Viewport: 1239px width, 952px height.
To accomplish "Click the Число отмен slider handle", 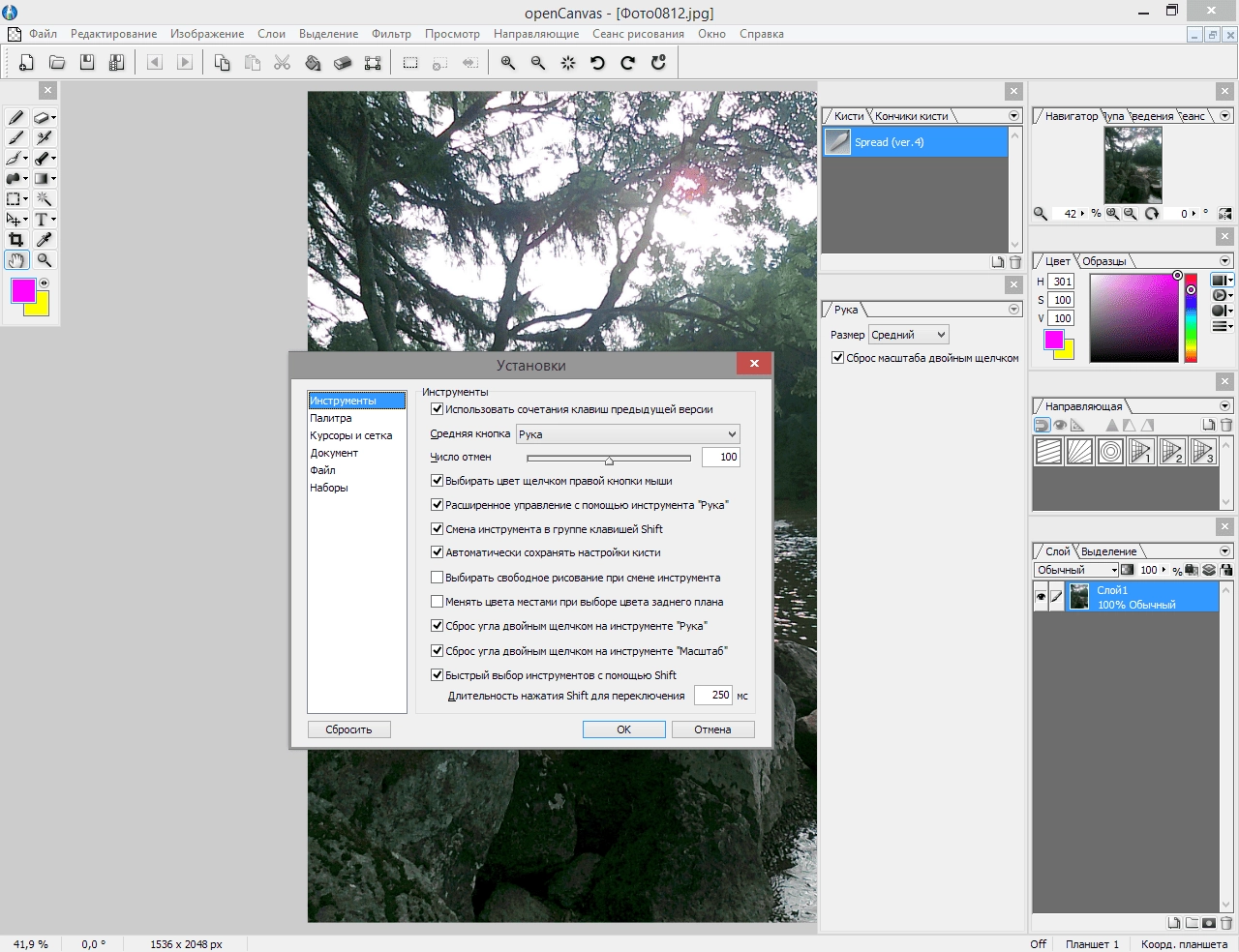I will tap(609, 459).
